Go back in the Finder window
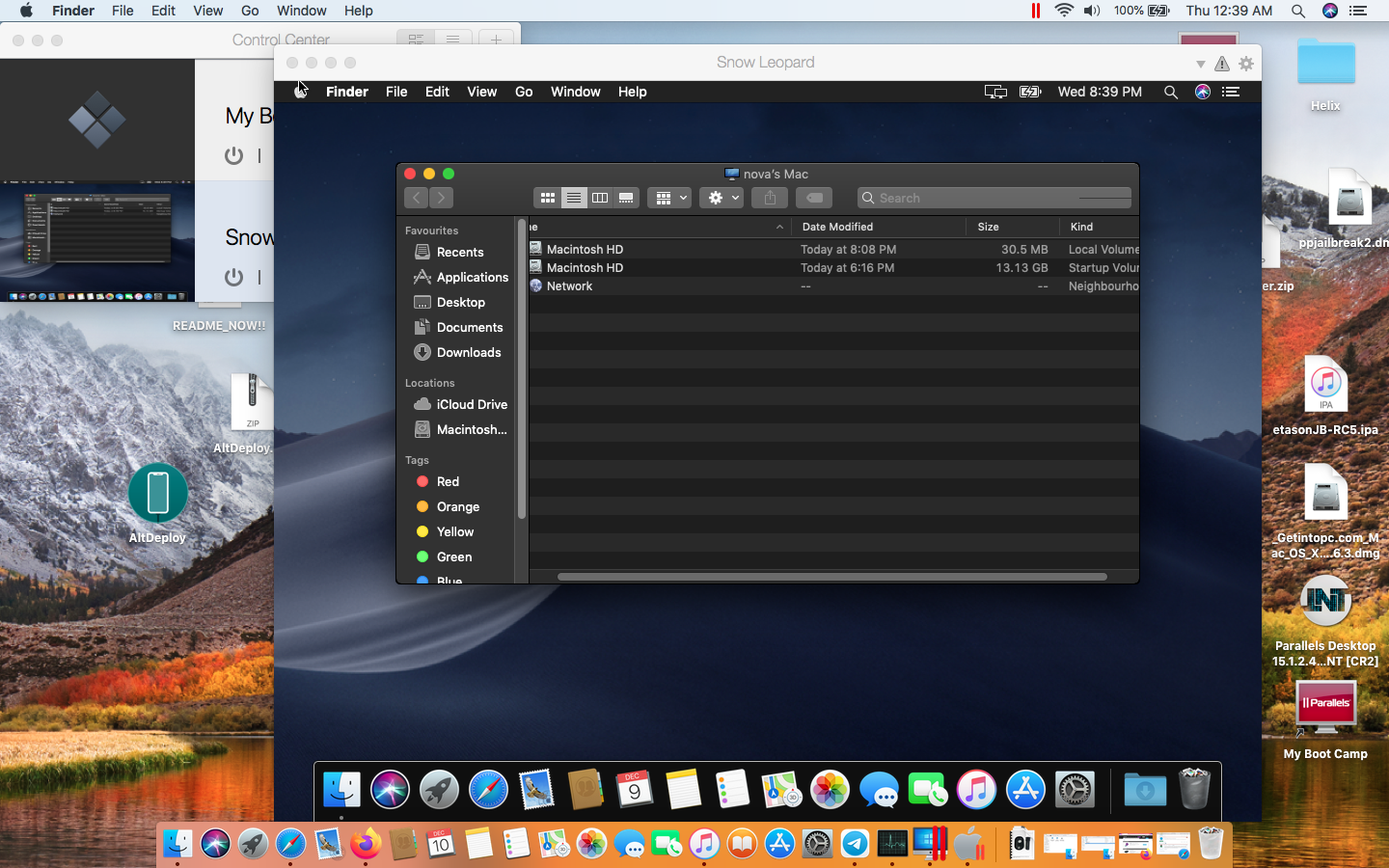Screen dimensions: 1389x868 point(417,198)
